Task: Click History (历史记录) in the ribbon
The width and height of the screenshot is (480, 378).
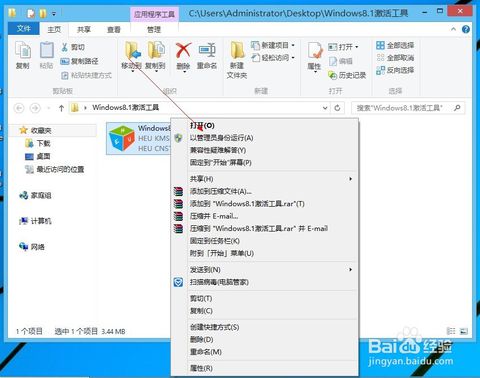Action: pos(347,75)
